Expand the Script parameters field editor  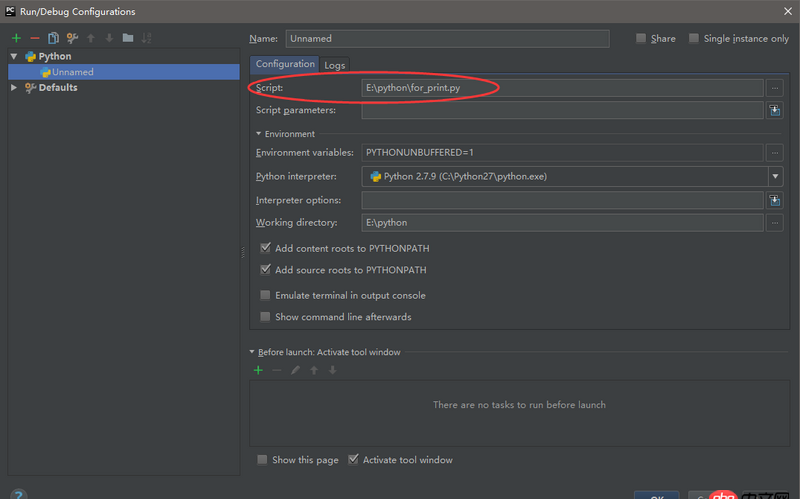775,111
